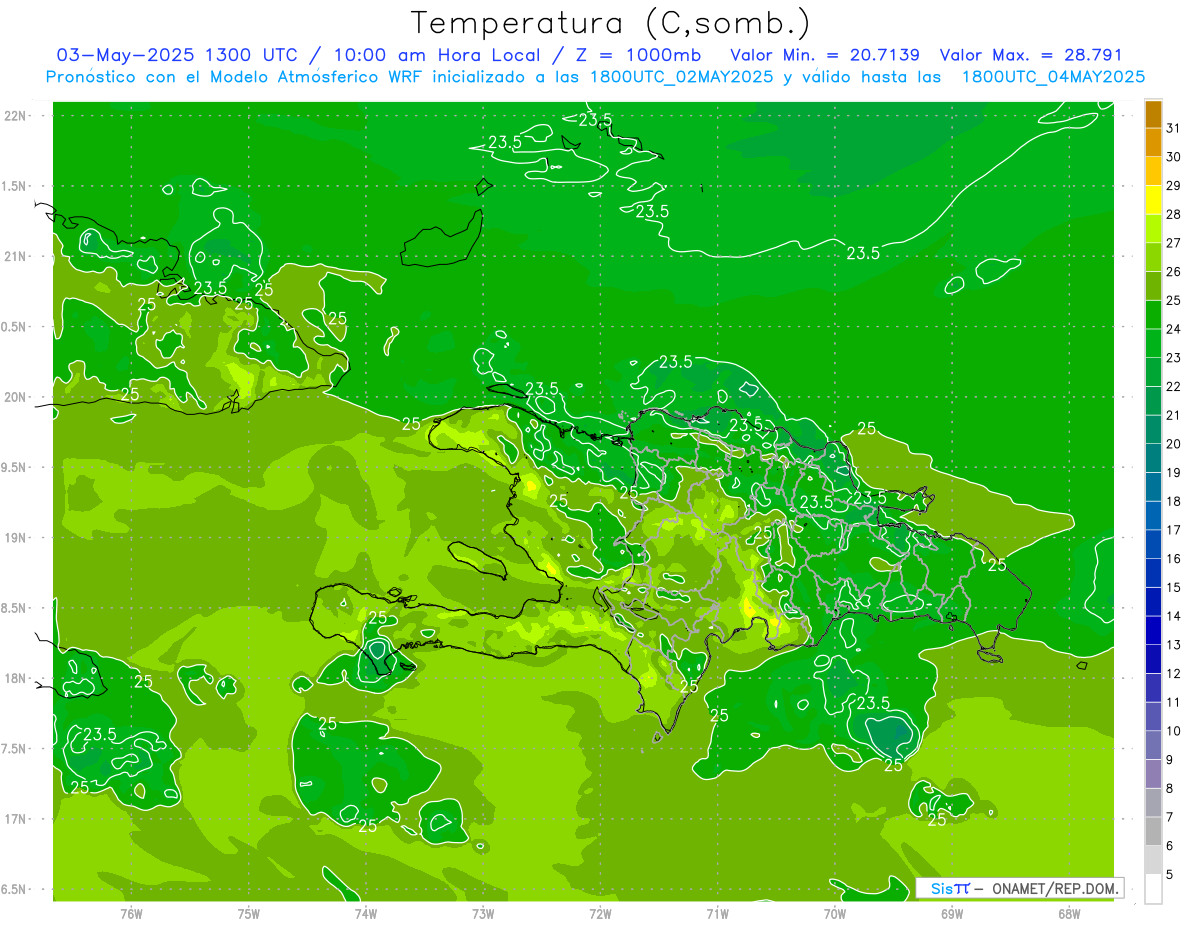Viewport: 1200px width, 927px height.
Task: Click the legend scale value "23"
Action: click(x=1174, y=358)
